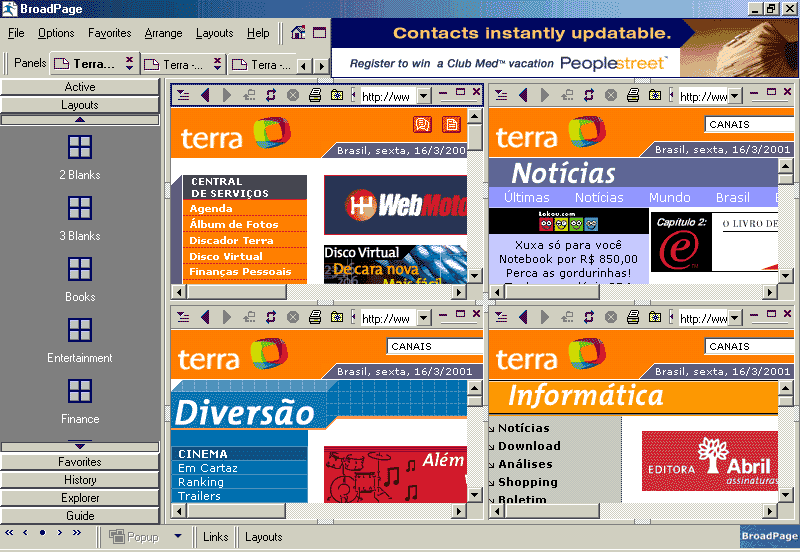The width and height of the screenshot is (800, 552).
Task: Open the Arrange menu
Action: click(x=163, y=33)
